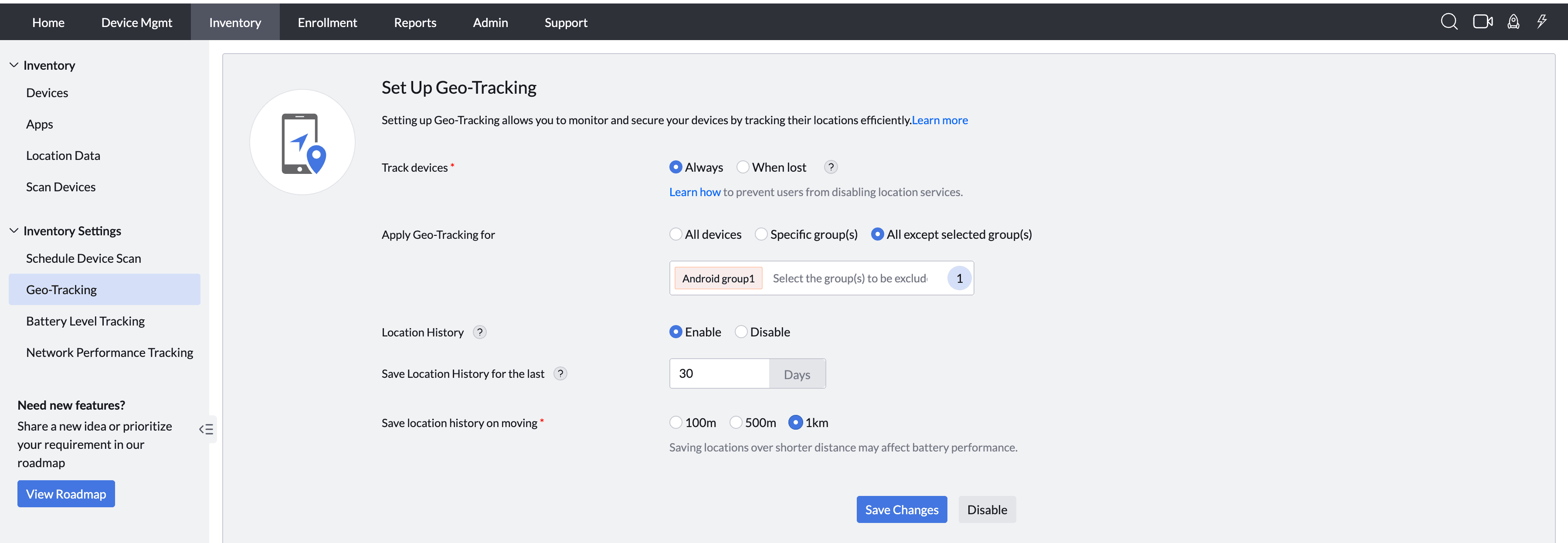Open the Learn more link
Screen dimensions: 1568x543
pyautogui.click(x=939, y=120)
